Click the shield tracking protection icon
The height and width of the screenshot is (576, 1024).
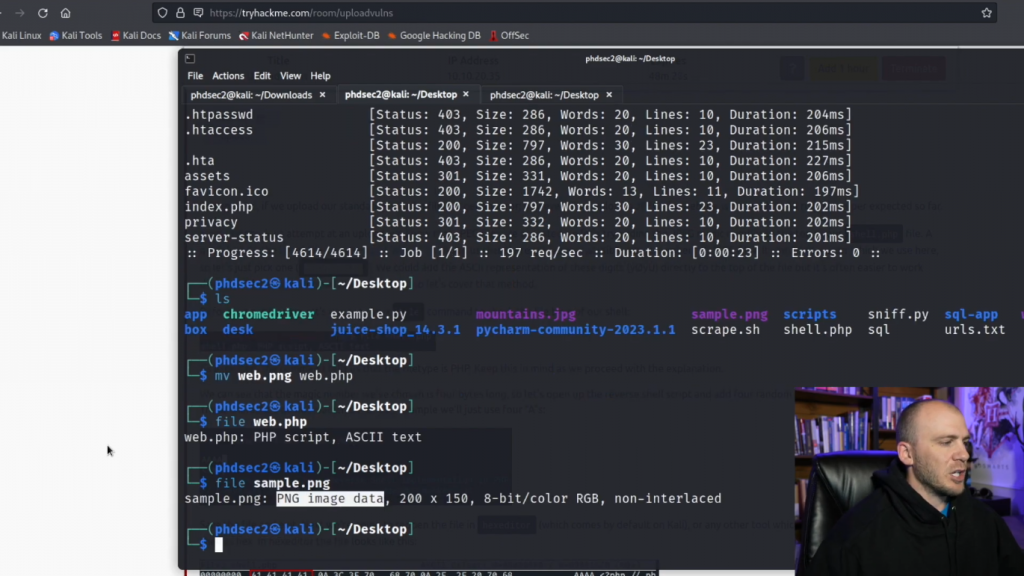(x=163, y=13)
